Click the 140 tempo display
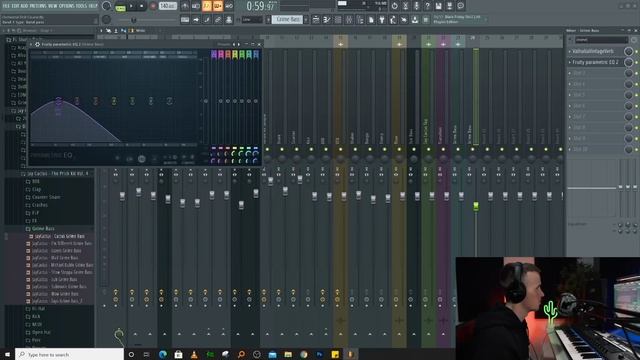Viewport: 640px width, 360px height. pyautogui.click(x=167, y=6)
